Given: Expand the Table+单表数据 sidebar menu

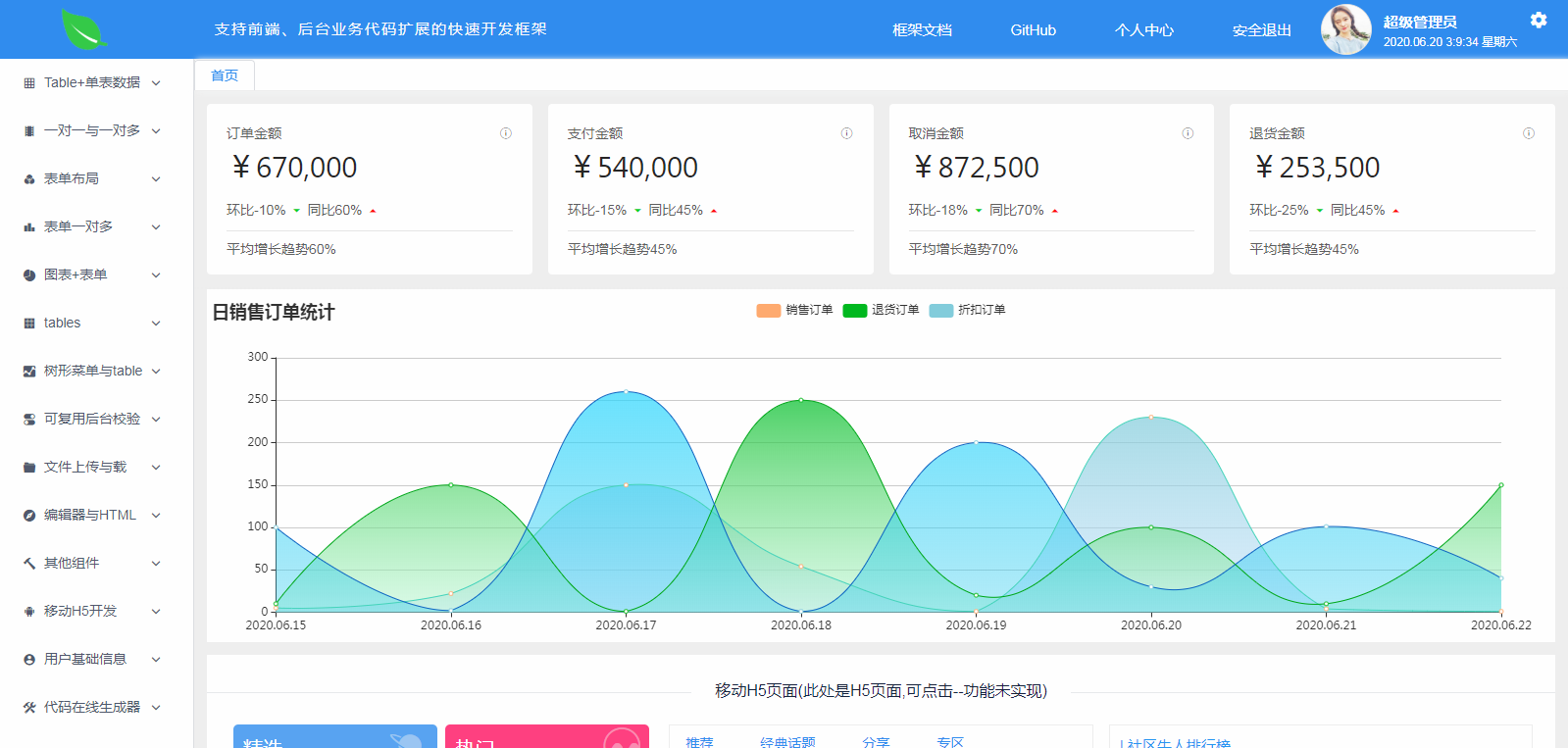Looking at the screenshot, I should pyautogui.click(x=92, y=83).
